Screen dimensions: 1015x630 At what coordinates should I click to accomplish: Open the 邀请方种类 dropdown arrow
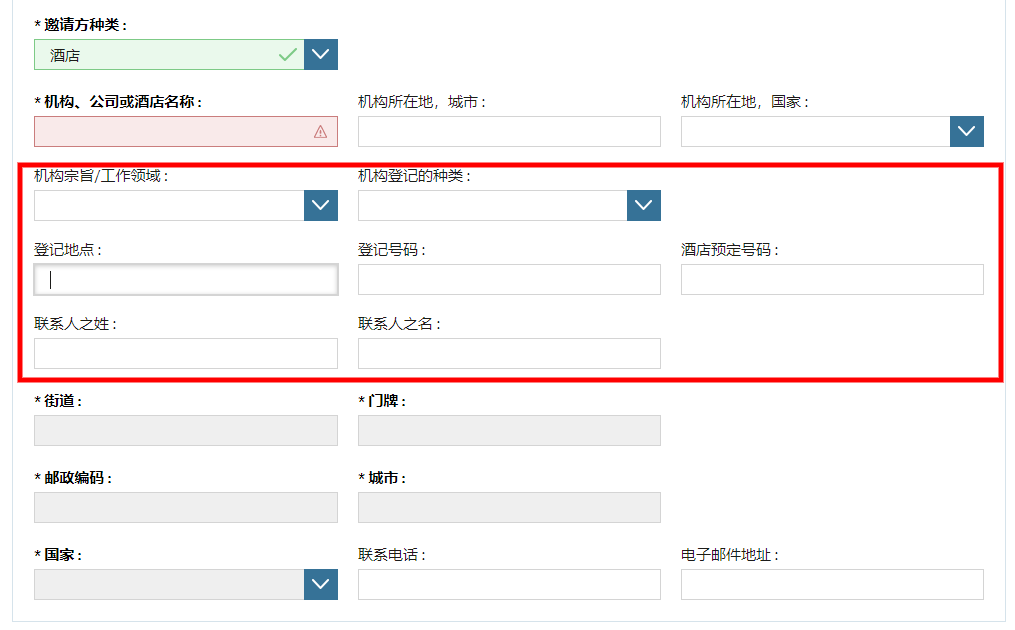click(320, 55)
